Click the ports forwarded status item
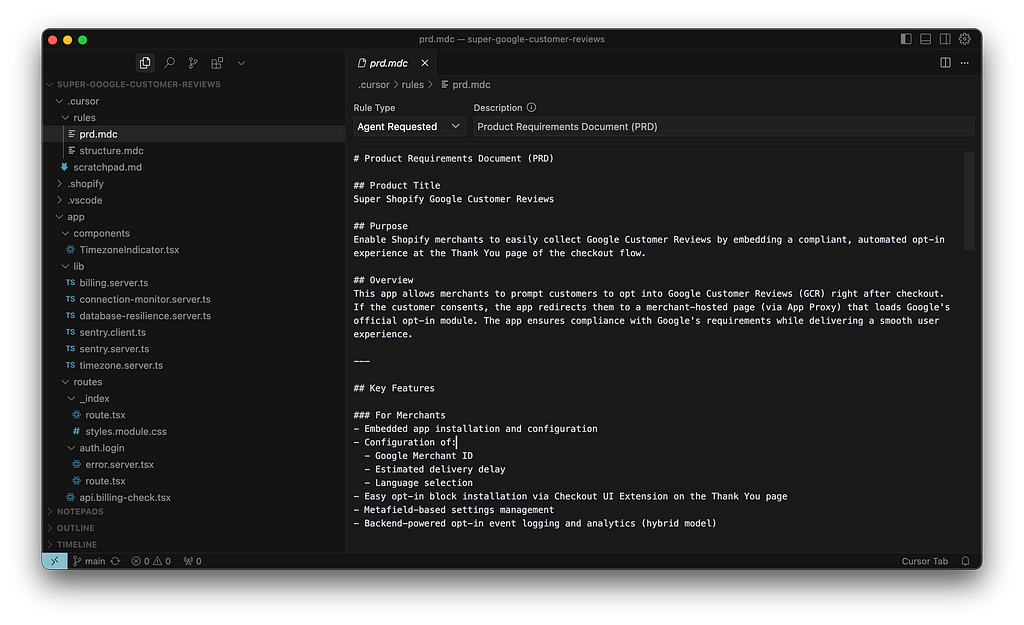 click(x=193, y=561)
